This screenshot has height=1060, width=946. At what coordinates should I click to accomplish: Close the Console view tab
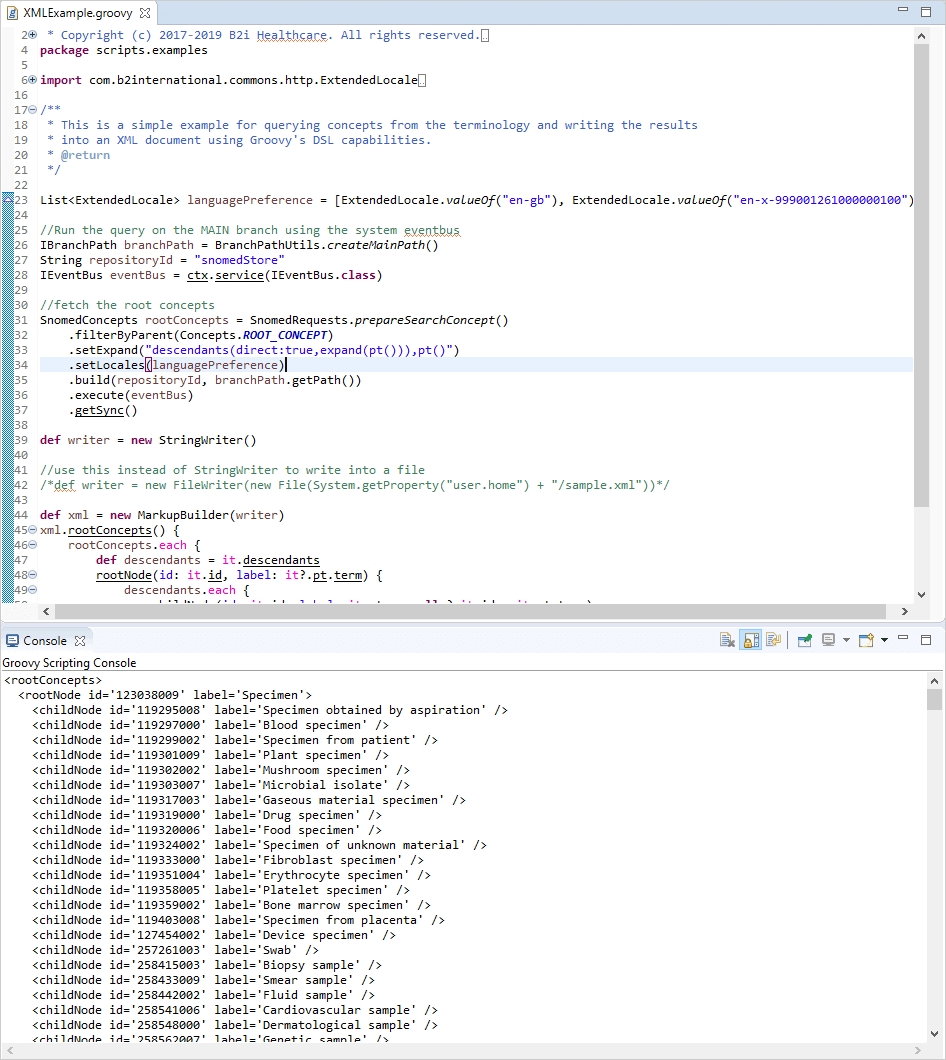80,640
